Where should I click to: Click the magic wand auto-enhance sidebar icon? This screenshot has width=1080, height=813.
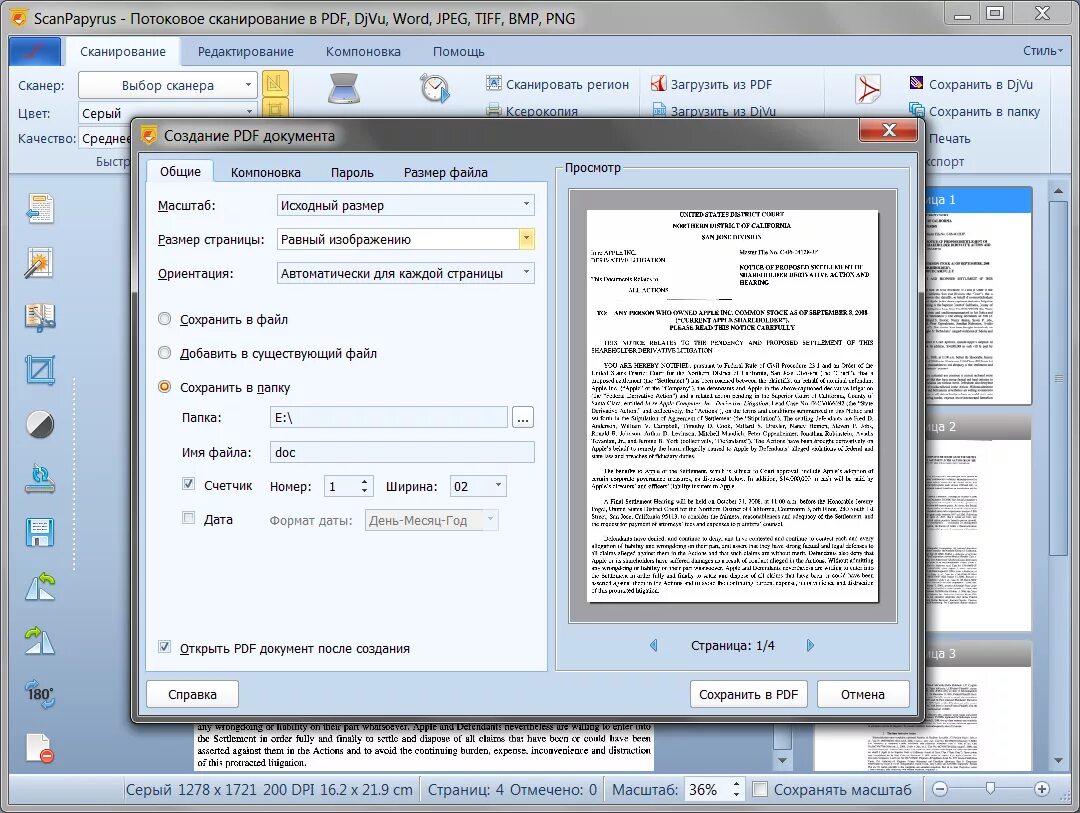tap(39, 263)
